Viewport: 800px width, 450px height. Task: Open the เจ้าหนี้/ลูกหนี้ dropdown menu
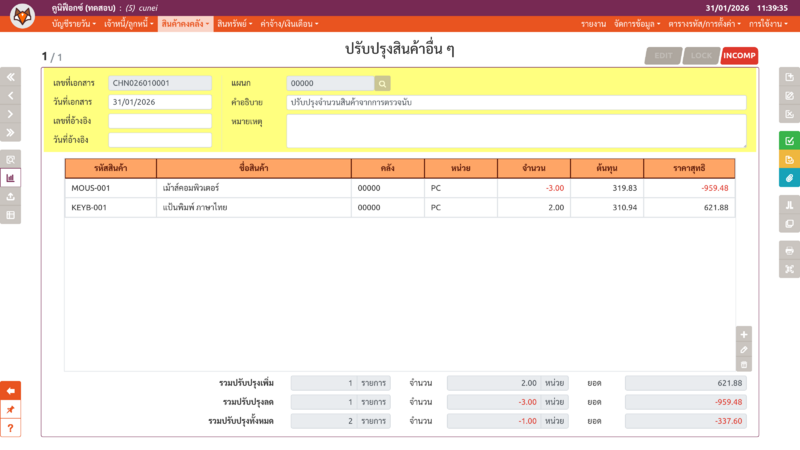(x=129, y=24)
